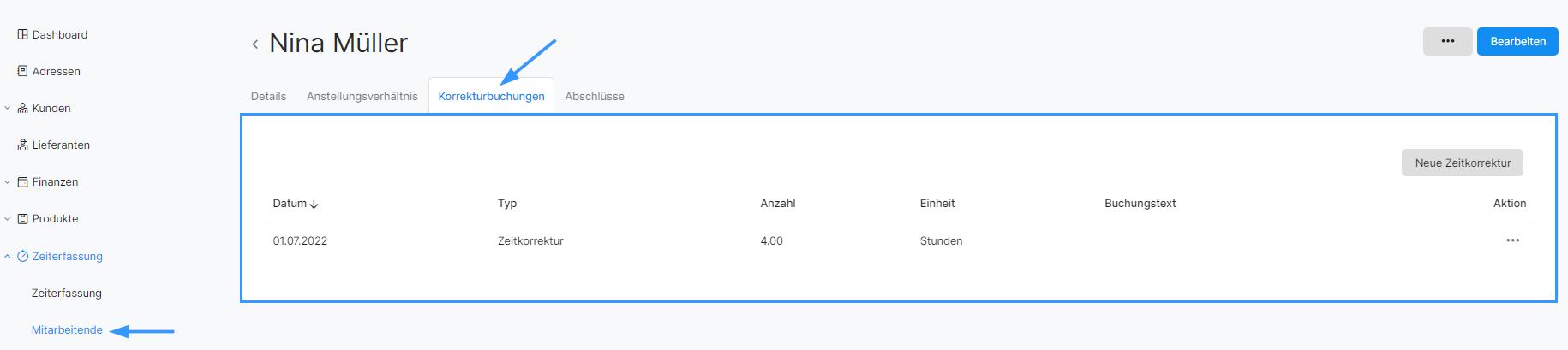This screenshot has width=1568, height=350.
Task: Click the Adressen book icon
Action: tap(22, 71)
